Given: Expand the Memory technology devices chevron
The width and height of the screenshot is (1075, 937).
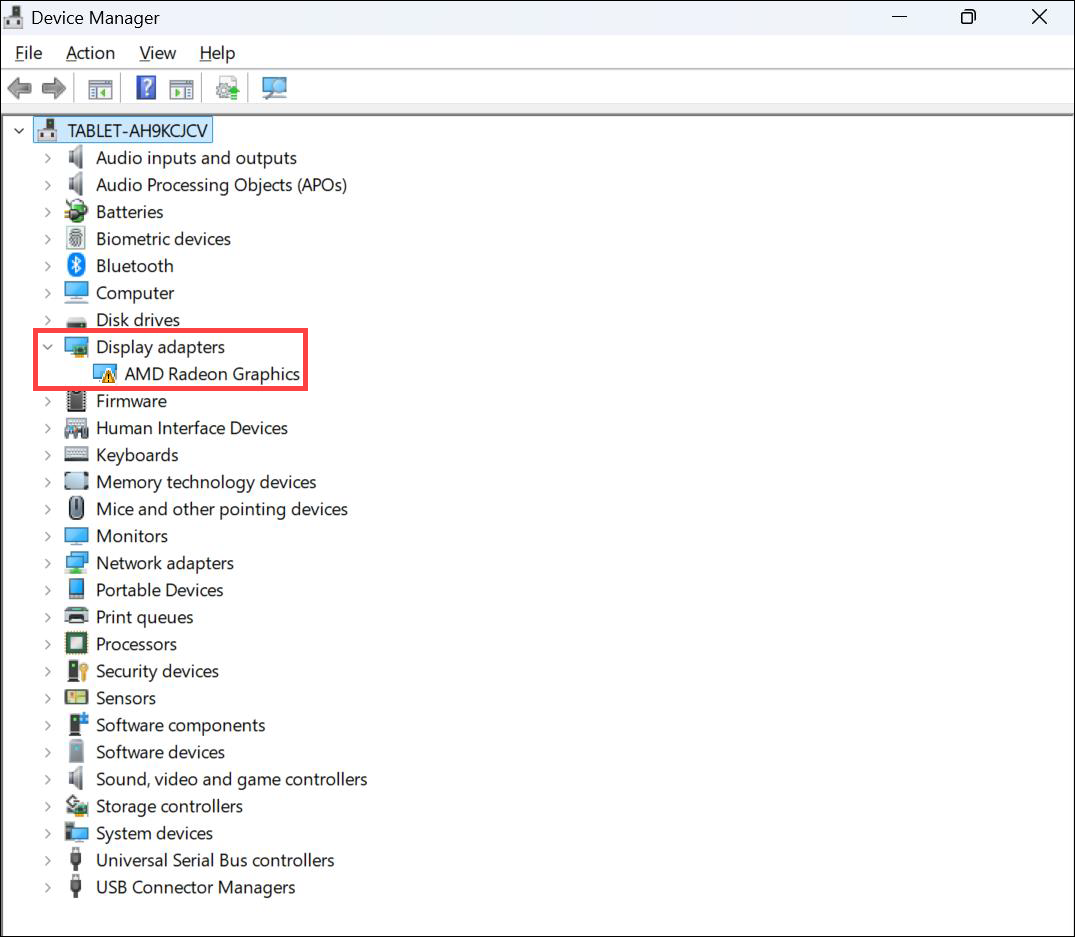Looking at the screenshot, I should coord(47,482).
